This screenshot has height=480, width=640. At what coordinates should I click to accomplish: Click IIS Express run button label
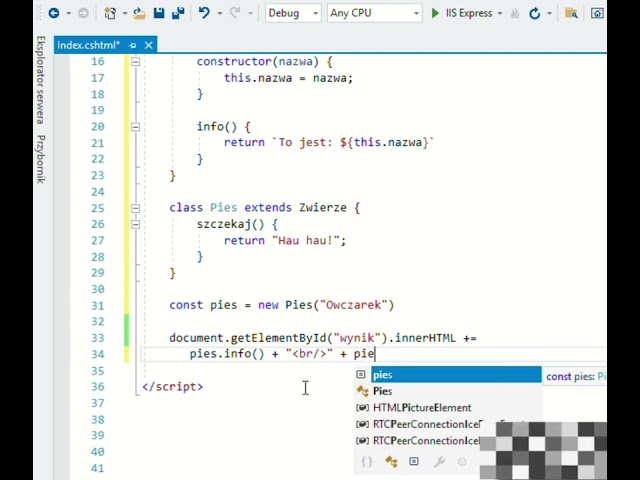(469, 13)
